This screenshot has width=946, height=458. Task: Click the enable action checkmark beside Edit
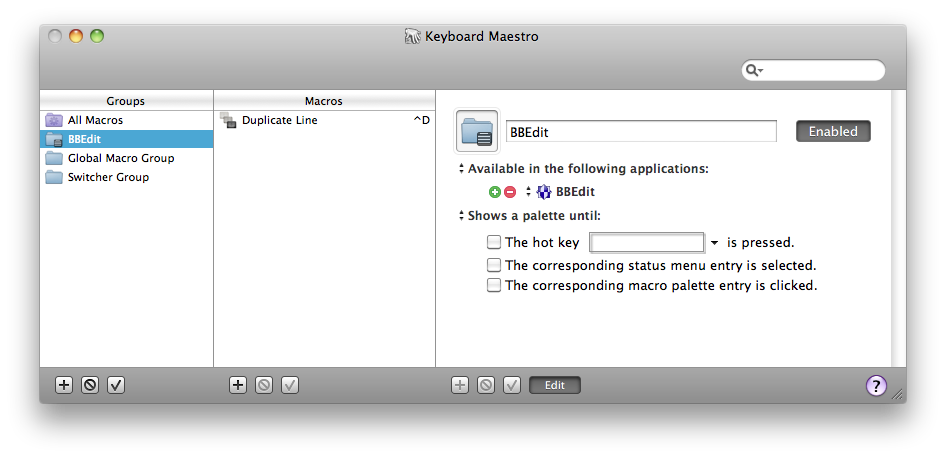(x=512, y=385)
